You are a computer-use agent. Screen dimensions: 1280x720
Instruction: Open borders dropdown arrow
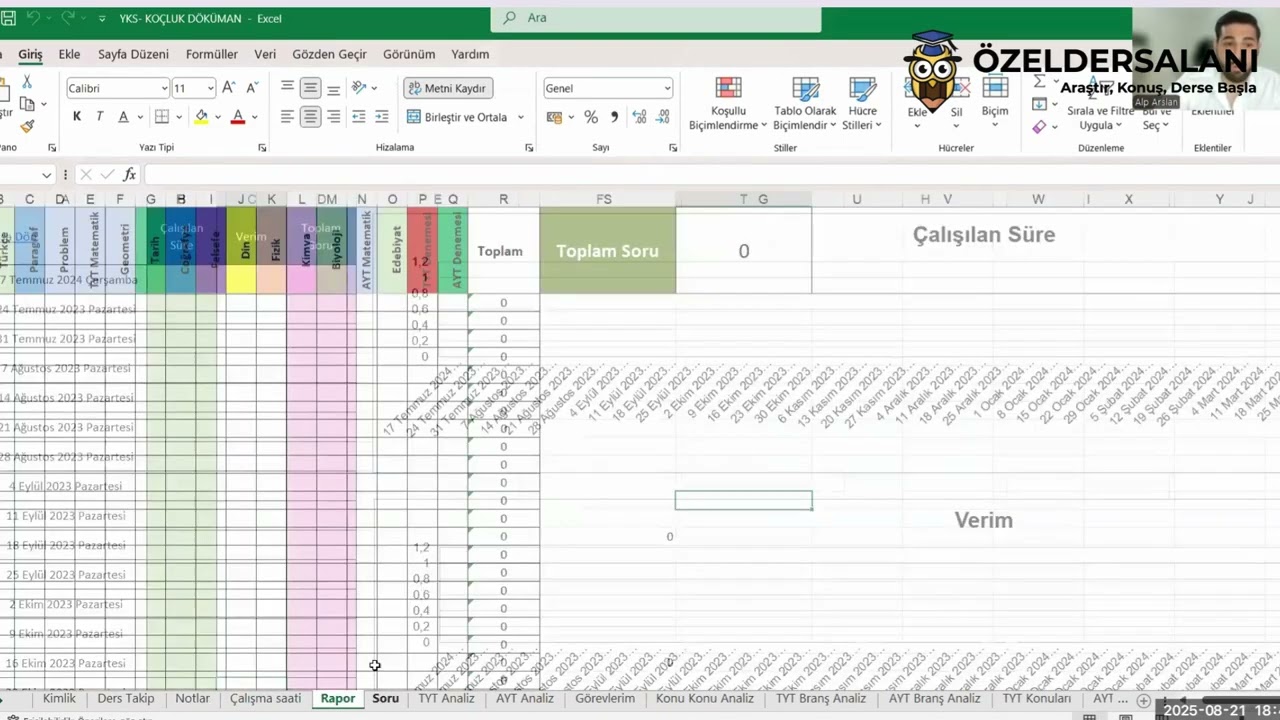[178, 117]
